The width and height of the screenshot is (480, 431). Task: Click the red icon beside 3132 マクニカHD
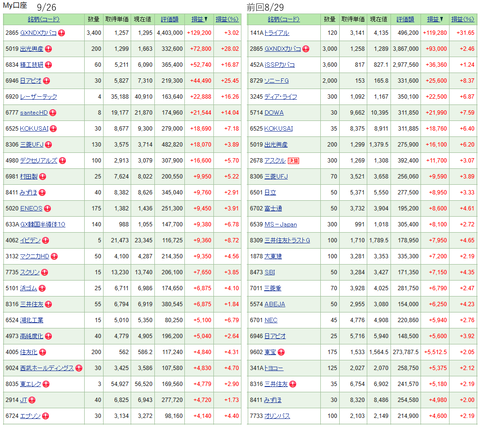tap(54, 256)
